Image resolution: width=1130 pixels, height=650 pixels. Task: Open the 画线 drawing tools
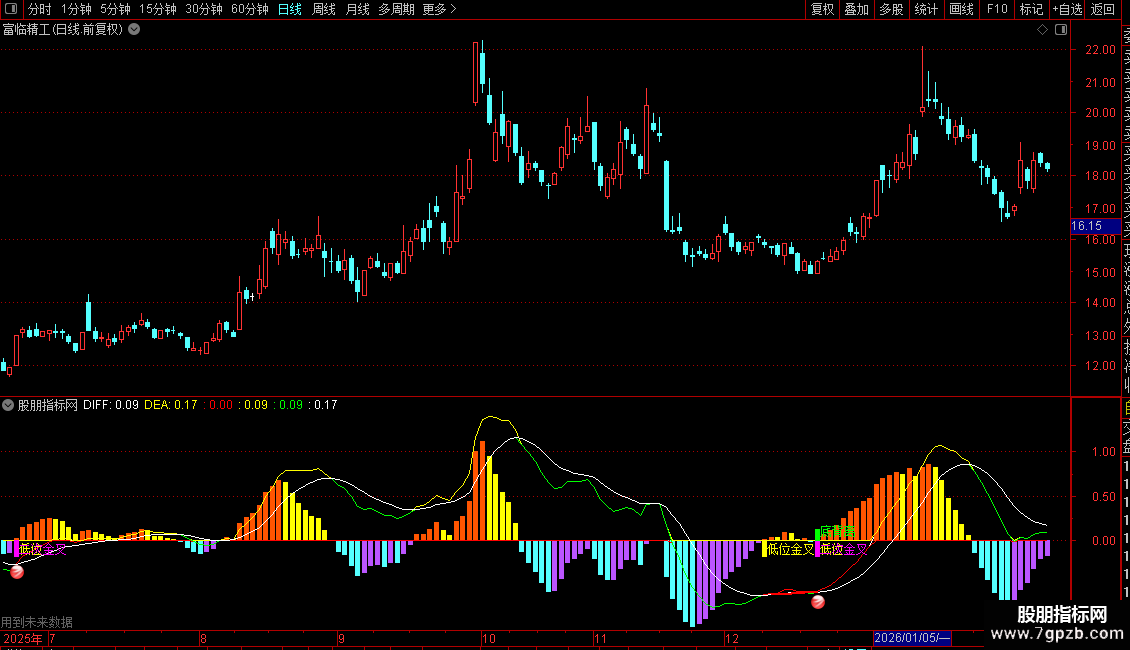pyautogui.click(x=961, y=9)
